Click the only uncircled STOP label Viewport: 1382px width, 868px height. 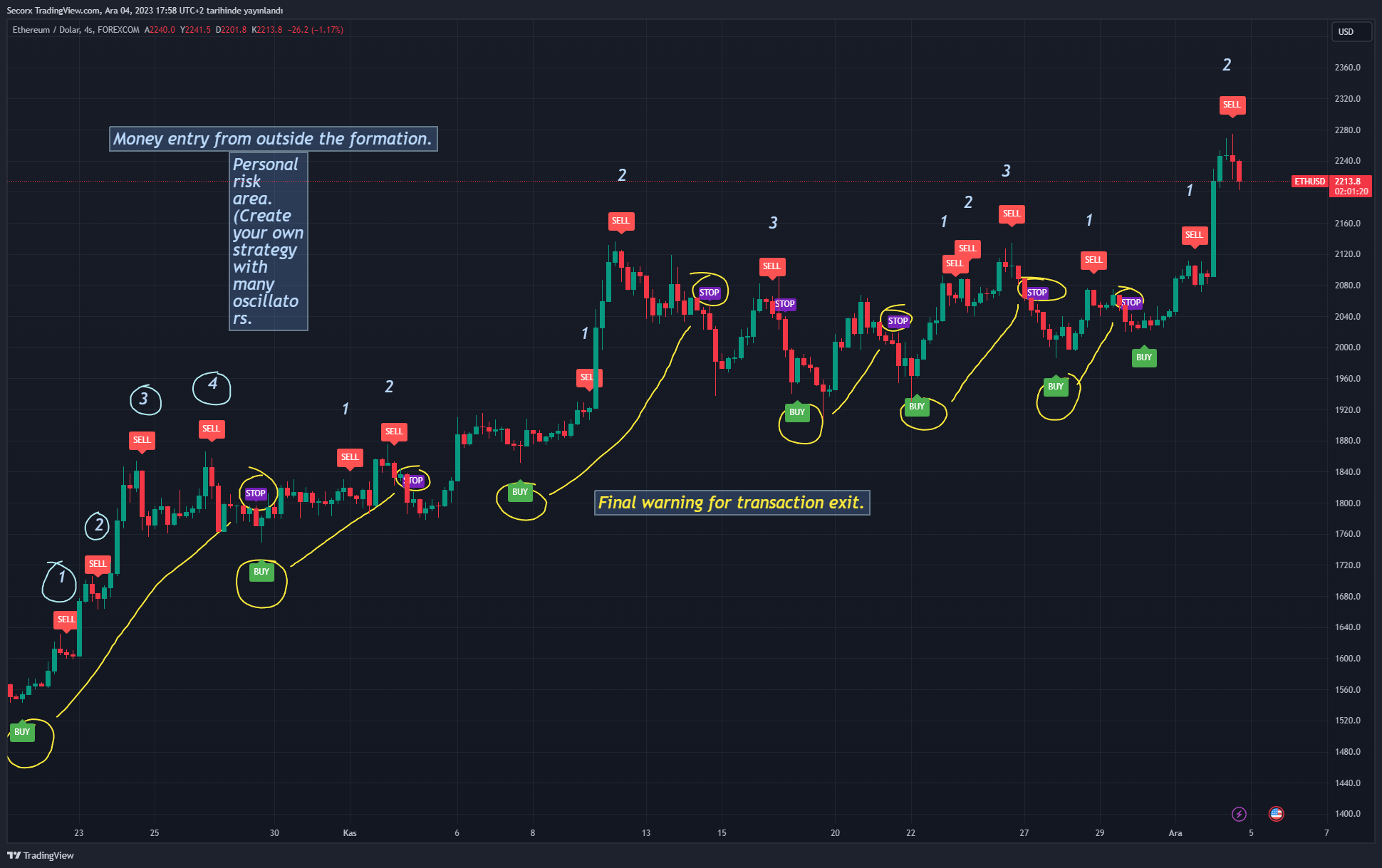click(785, 304)
